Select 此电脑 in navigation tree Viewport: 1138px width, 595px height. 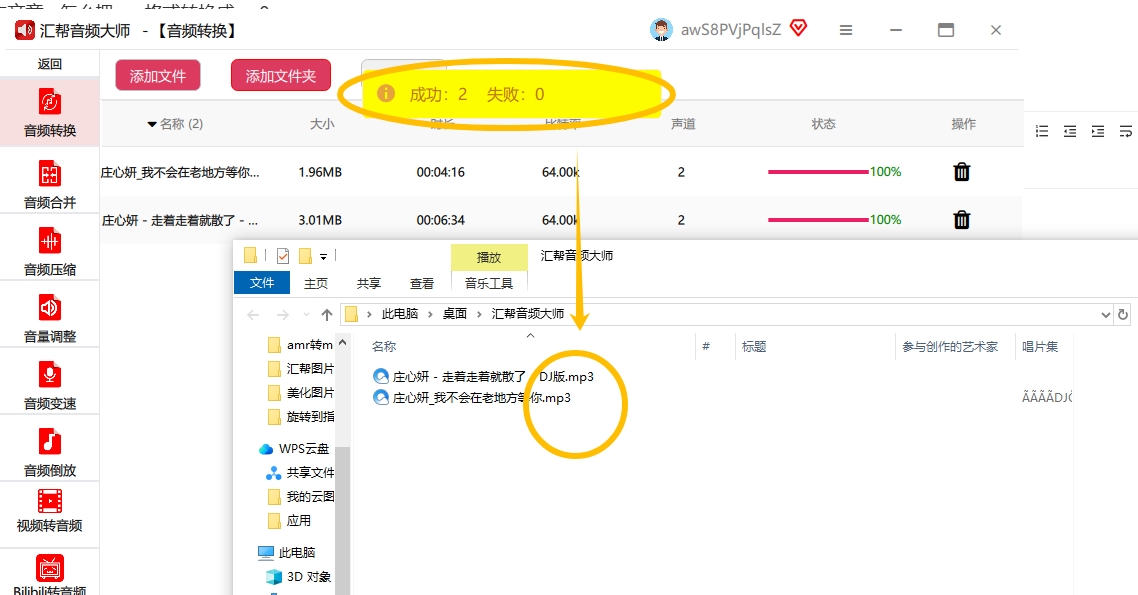click(287, 552)
